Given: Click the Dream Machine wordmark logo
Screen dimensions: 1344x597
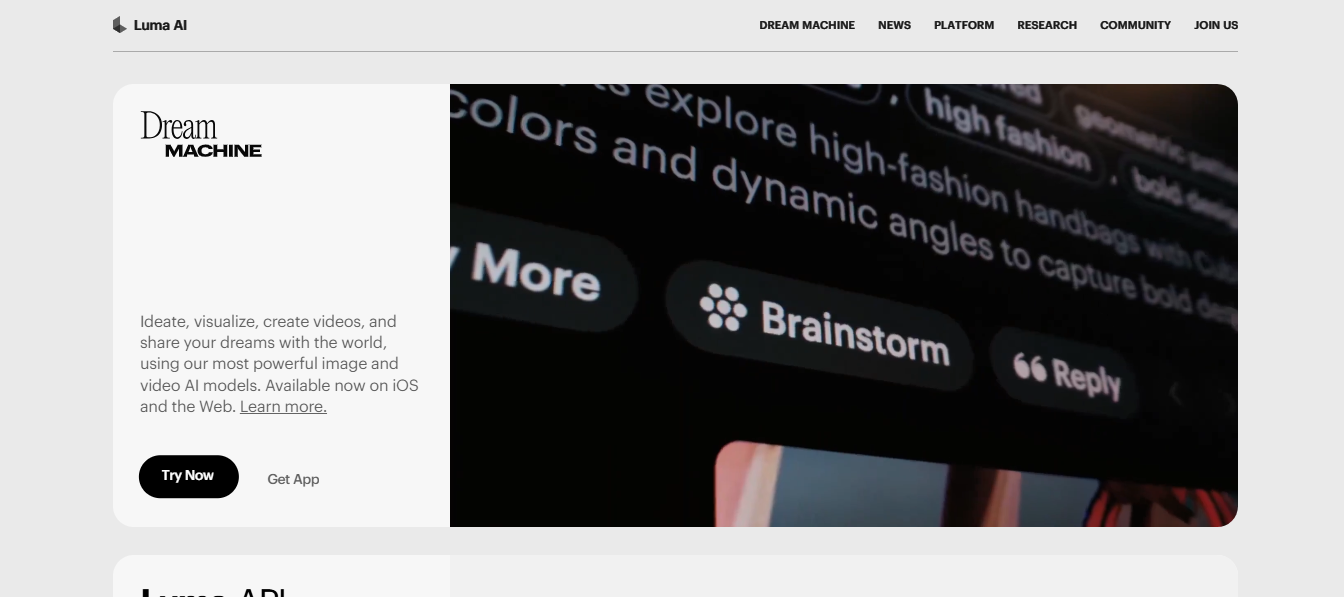Looking at the screenshot, I should pos(201,135).
